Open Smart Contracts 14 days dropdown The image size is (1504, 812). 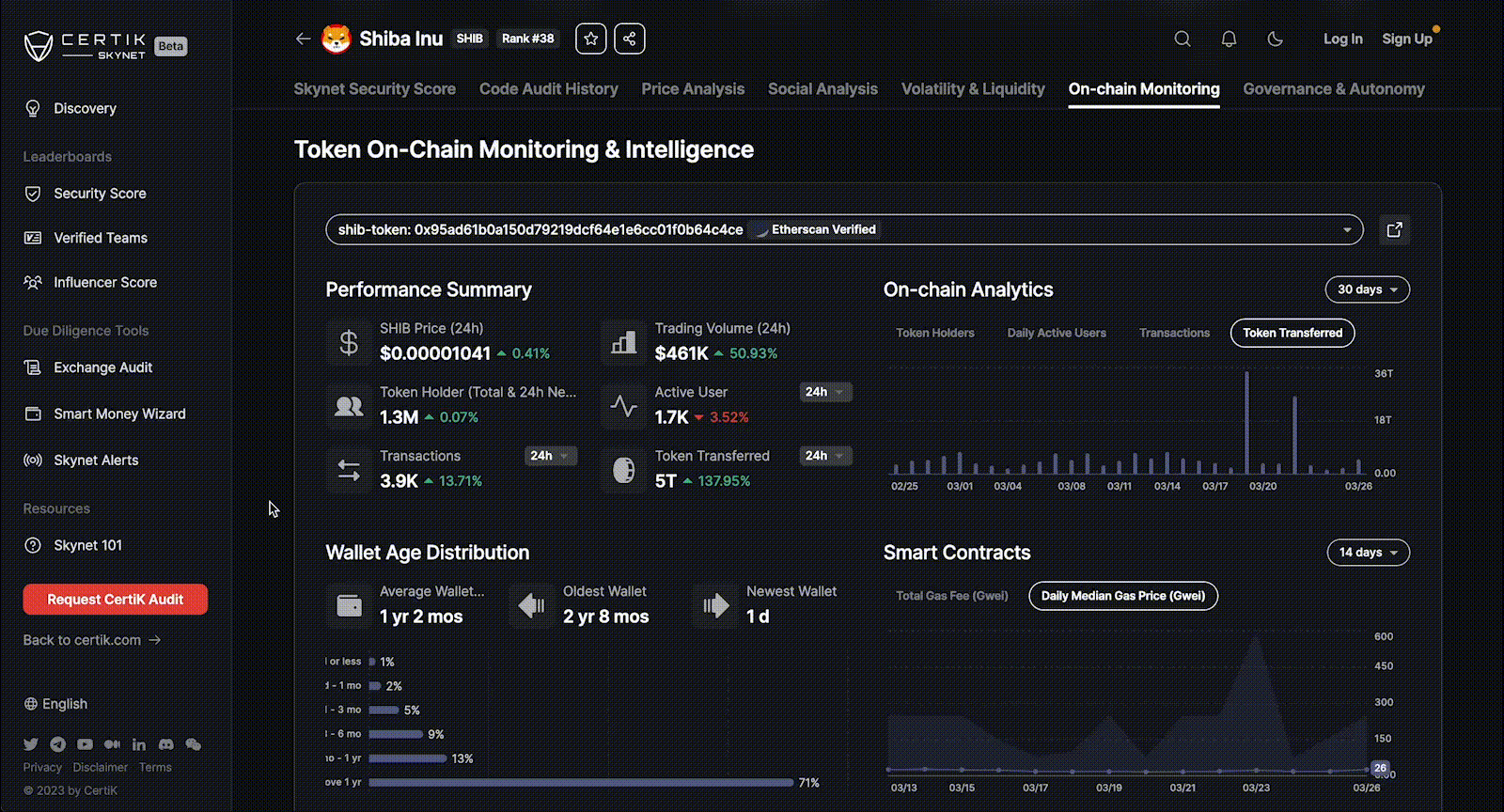[x=1369, y=553]
